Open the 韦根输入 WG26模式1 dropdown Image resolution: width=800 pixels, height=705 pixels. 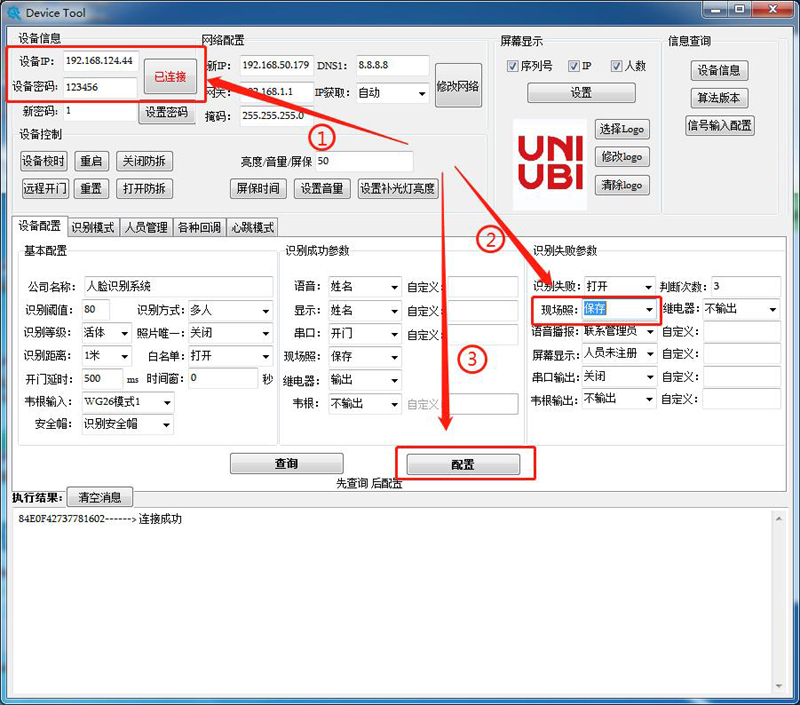click(128, 402)
